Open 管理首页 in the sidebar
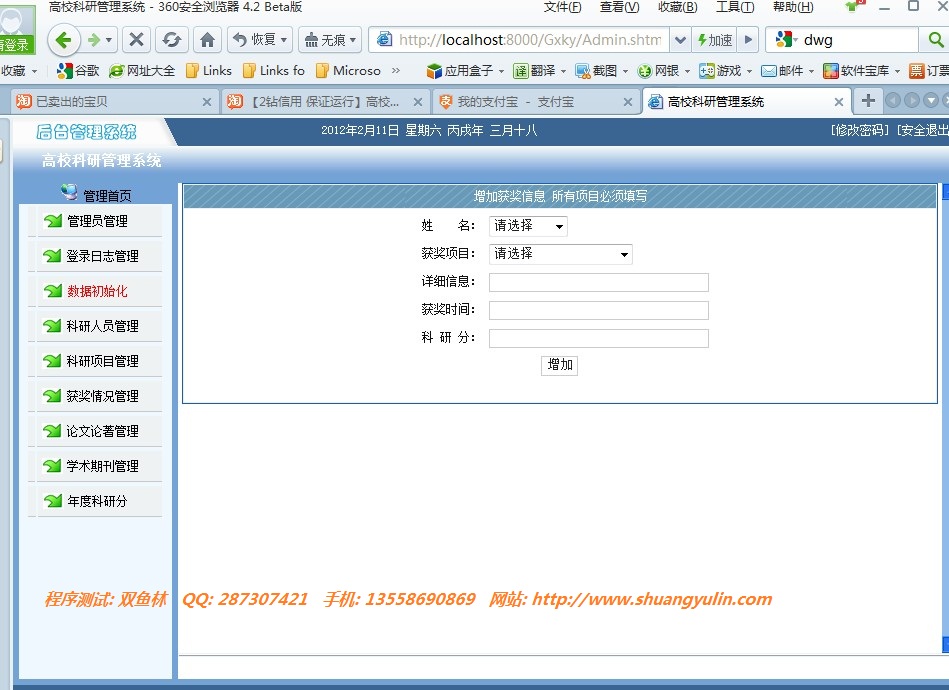This screenshot has width=949, height=690. 107,196
